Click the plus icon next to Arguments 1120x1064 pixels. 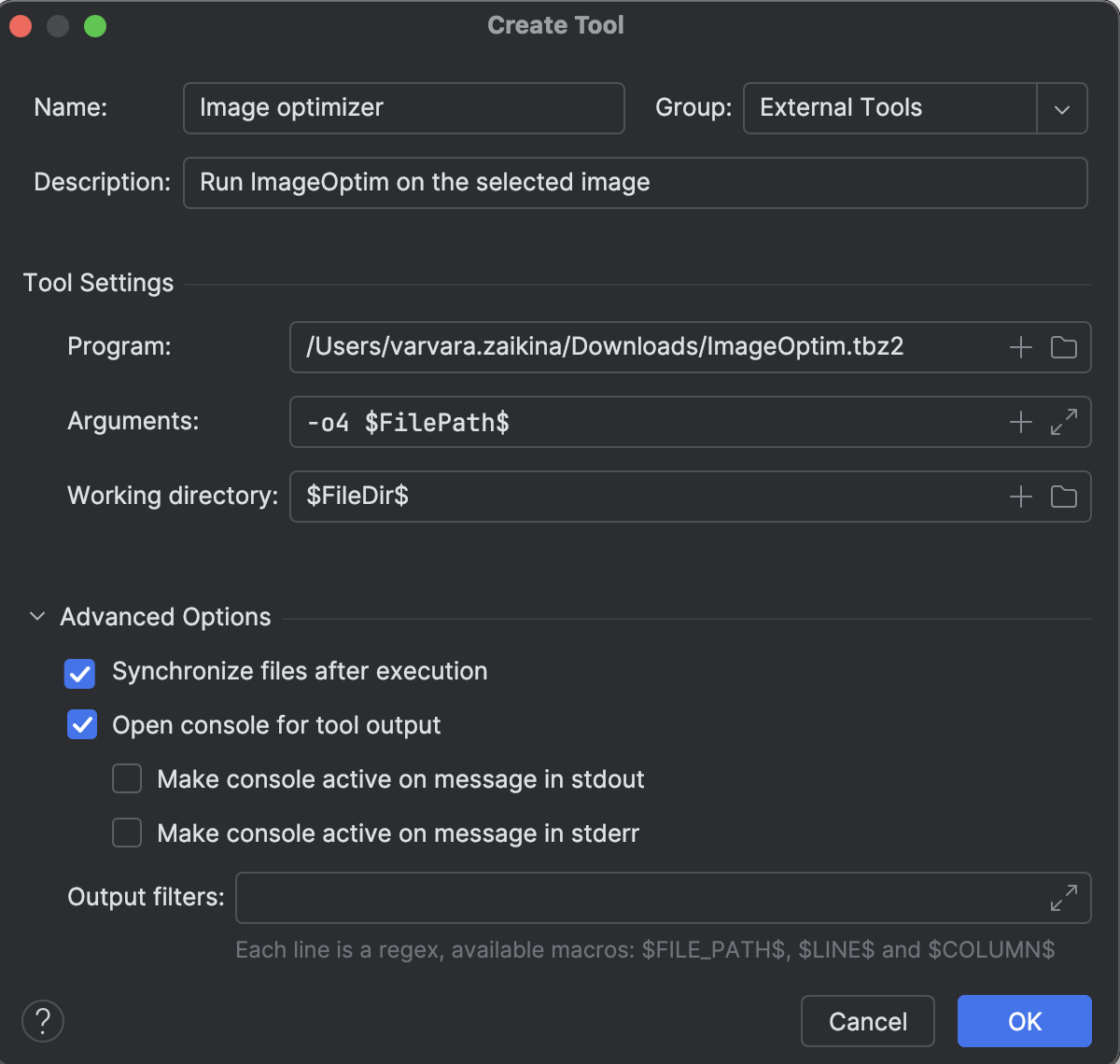tap(1021, 422)
